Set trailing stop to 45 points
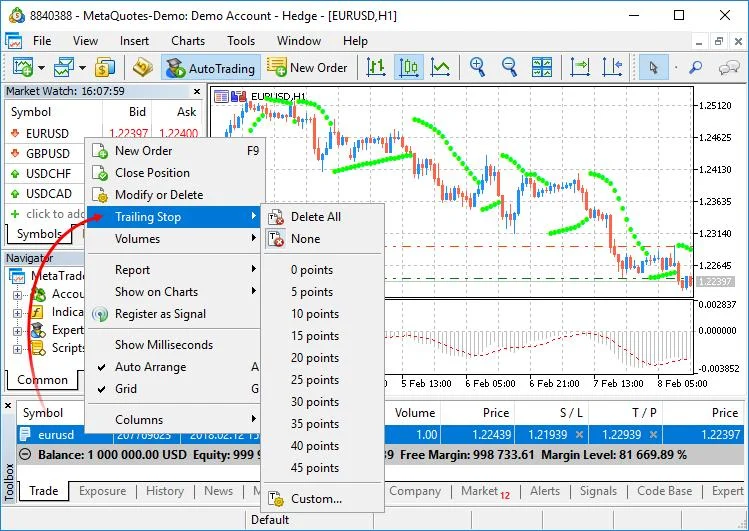Viewport: 749px width, 531px height. point(323,467)
